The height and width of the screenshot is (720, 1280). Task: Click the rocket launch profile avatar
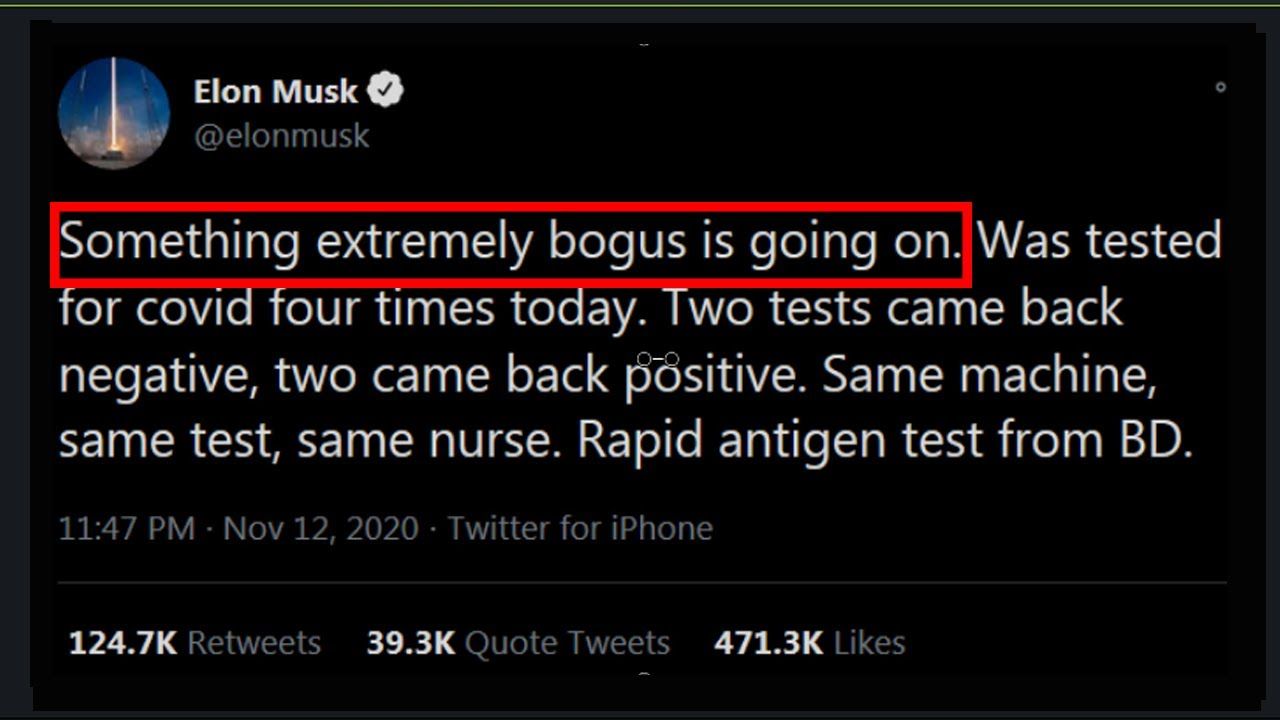pos(114,112)
